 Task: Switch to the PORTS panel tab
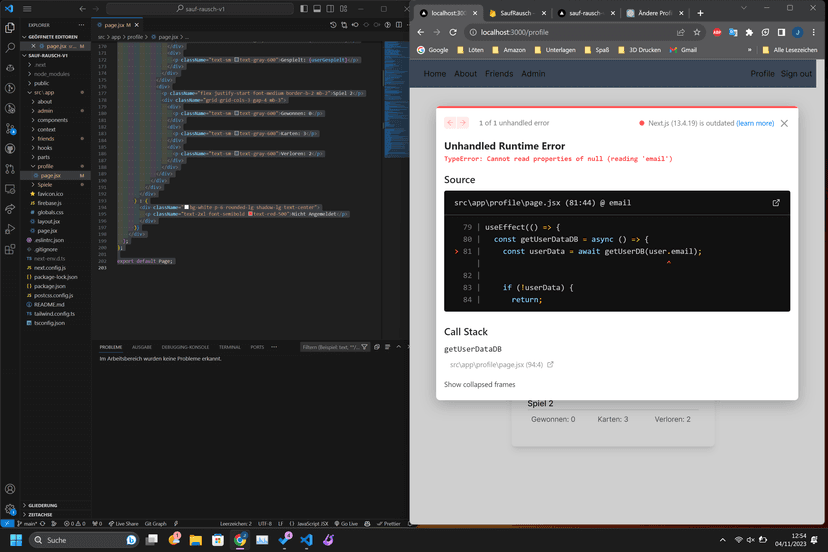point(257,347)
